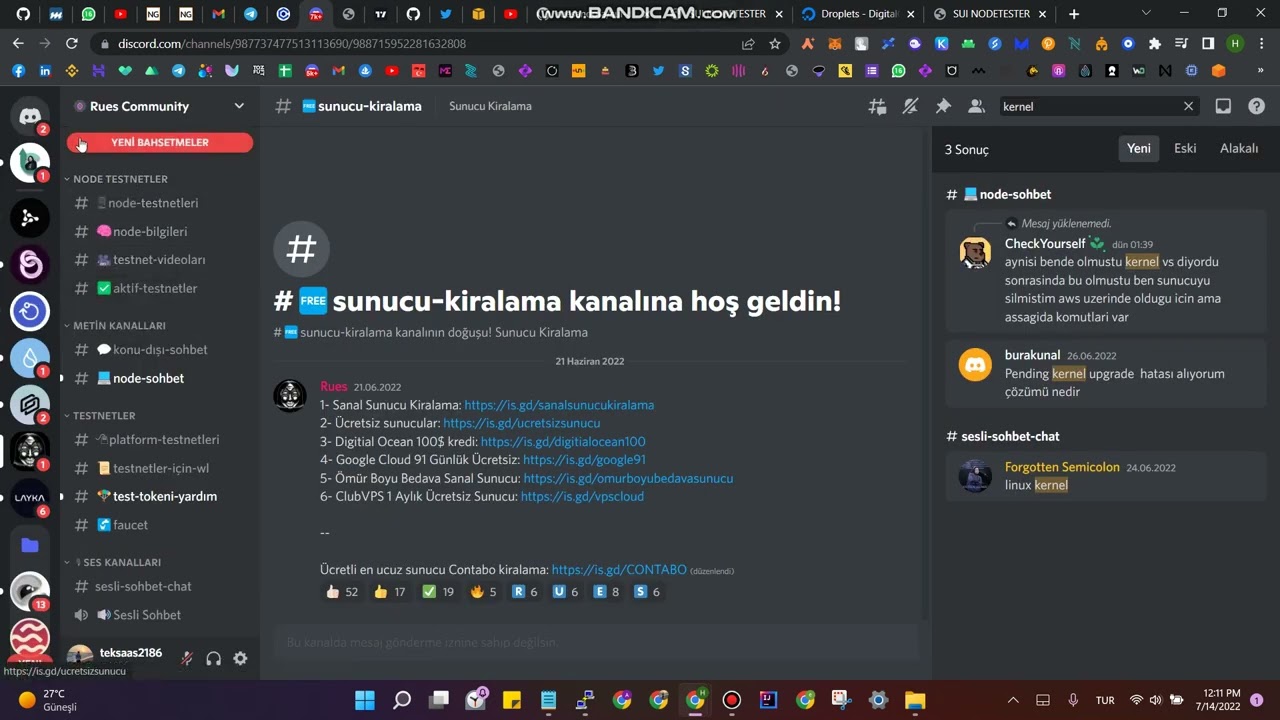Open File Explorer from taskbar

[x=915, y=700]
